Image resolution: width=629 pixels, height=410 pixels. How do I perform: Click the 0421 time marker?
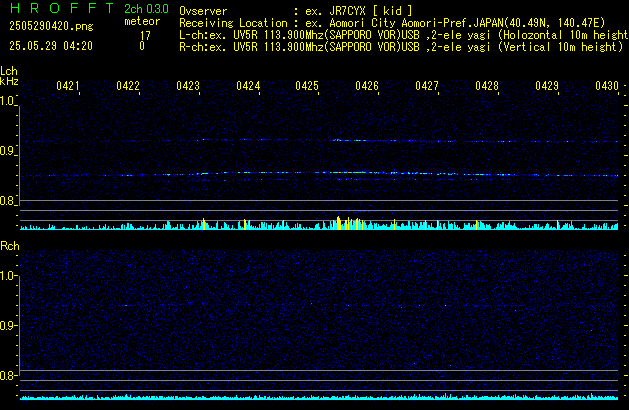click(68, 86)
